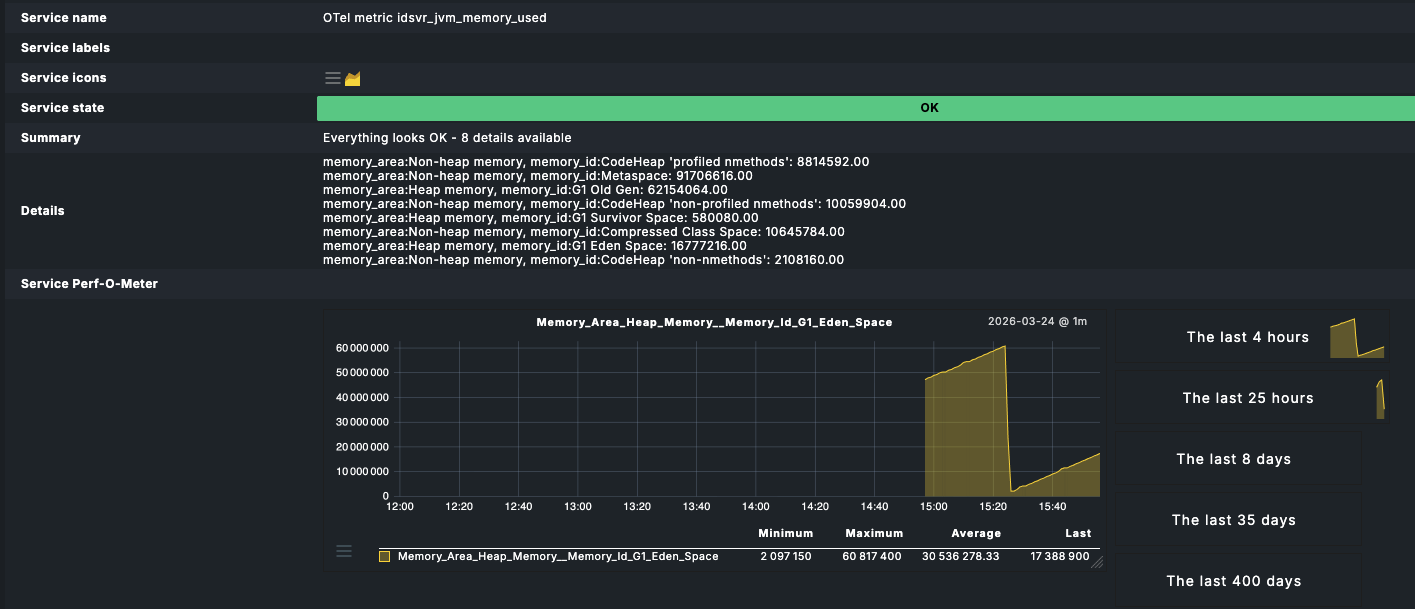
Task: Click the graph title above the chart
Action: [714, 322]
